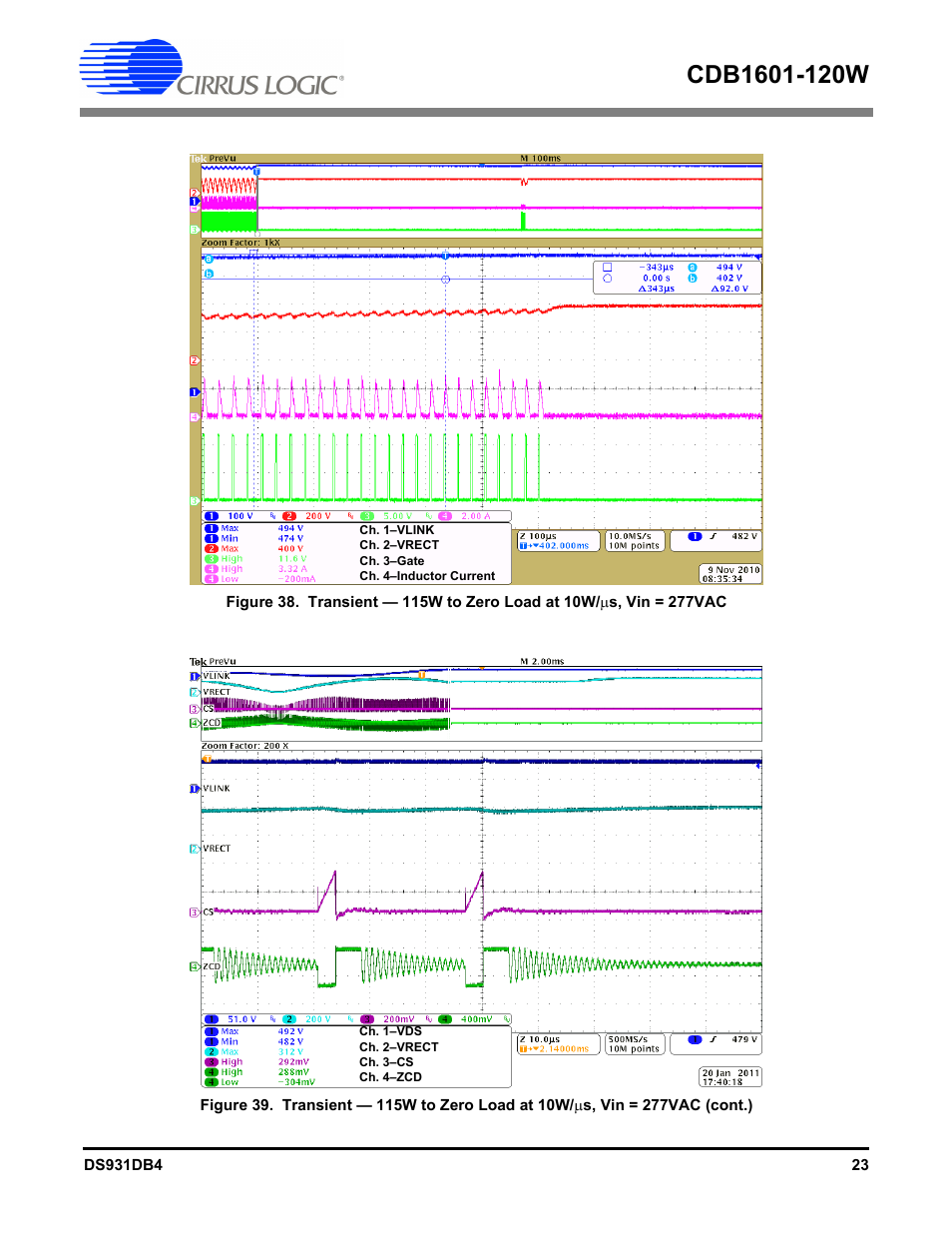
Task: Select 'Ch. 2–VRECT' legend entry in Figure 38
Action: tap(399, 545)
